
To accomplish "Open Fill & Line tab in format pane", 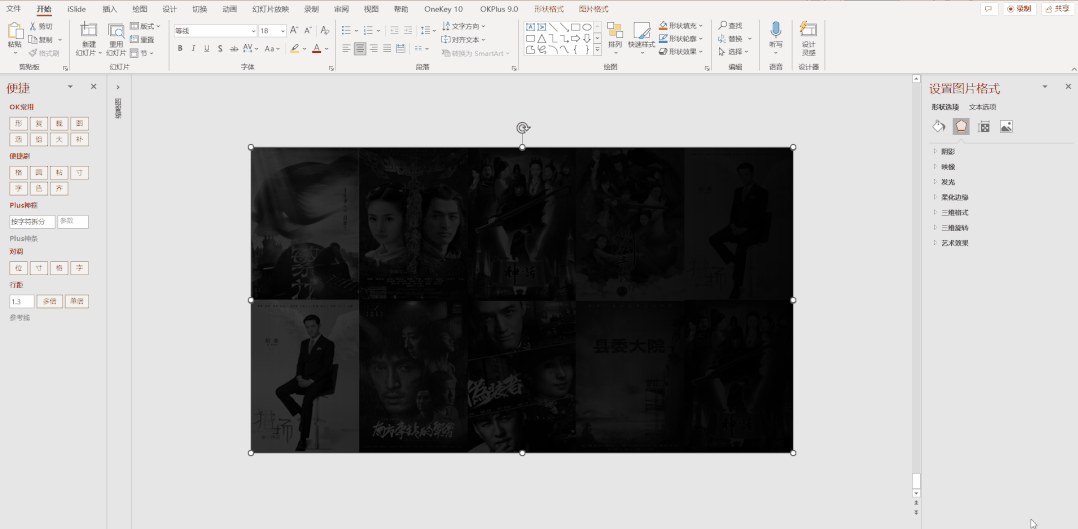I will click(938, 127).
